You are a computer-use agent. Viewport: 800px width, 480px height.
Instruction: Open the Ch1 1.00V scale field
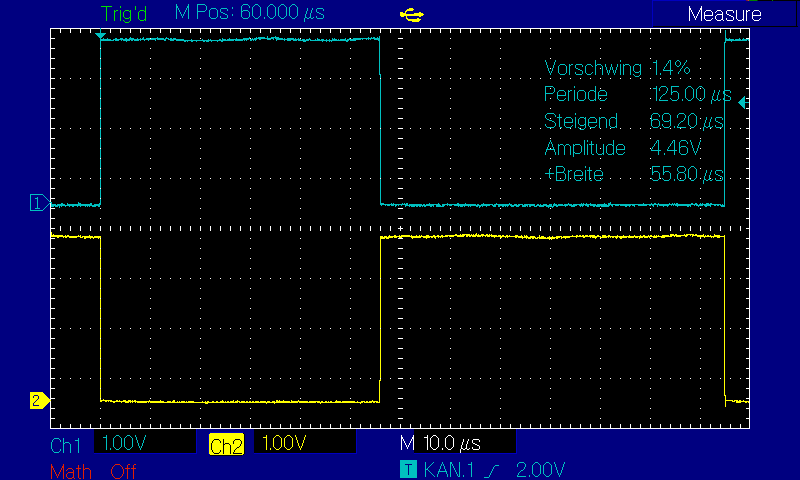coord(144,443)
